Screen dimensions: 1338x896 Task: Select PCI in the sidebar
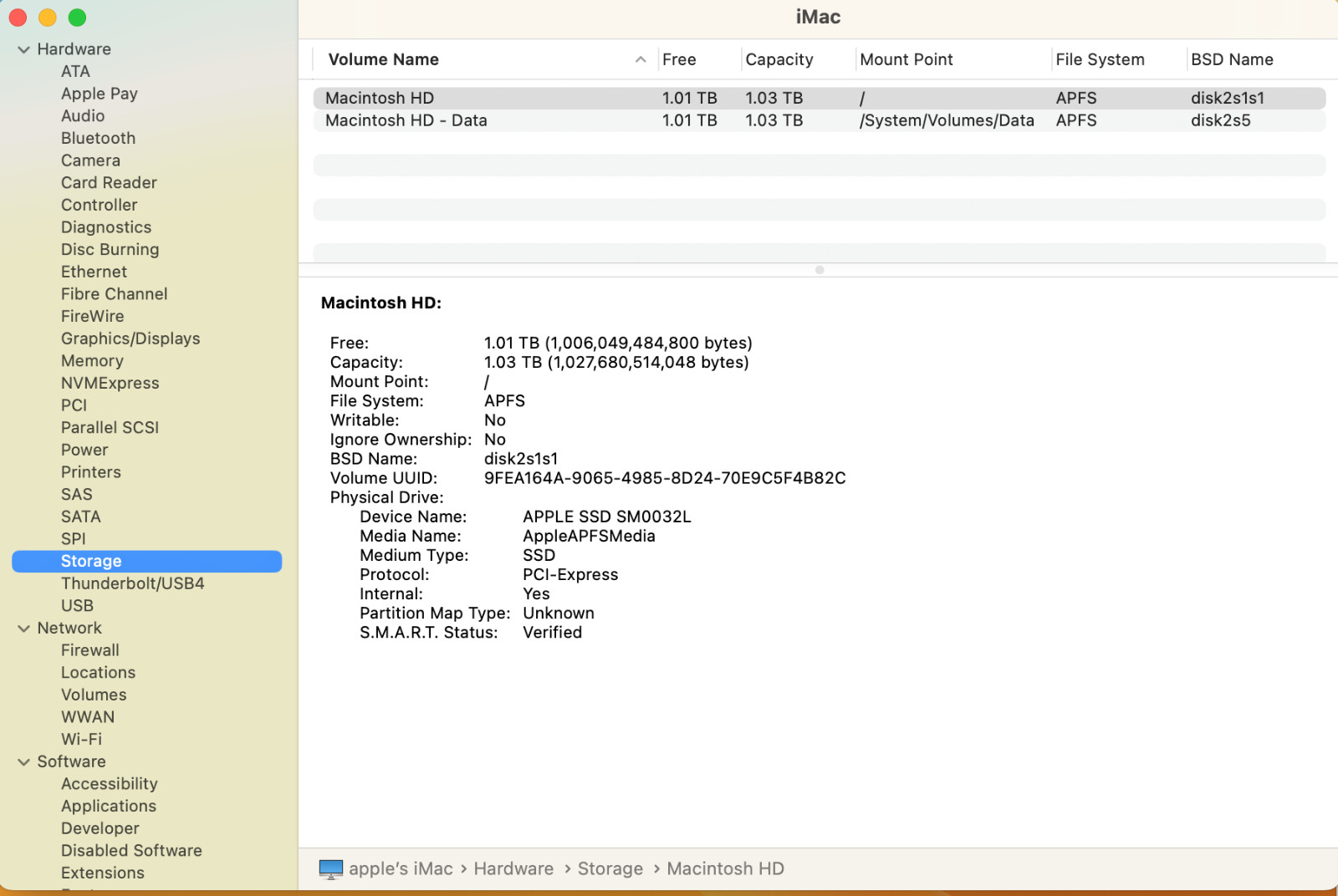click(74, 405)
